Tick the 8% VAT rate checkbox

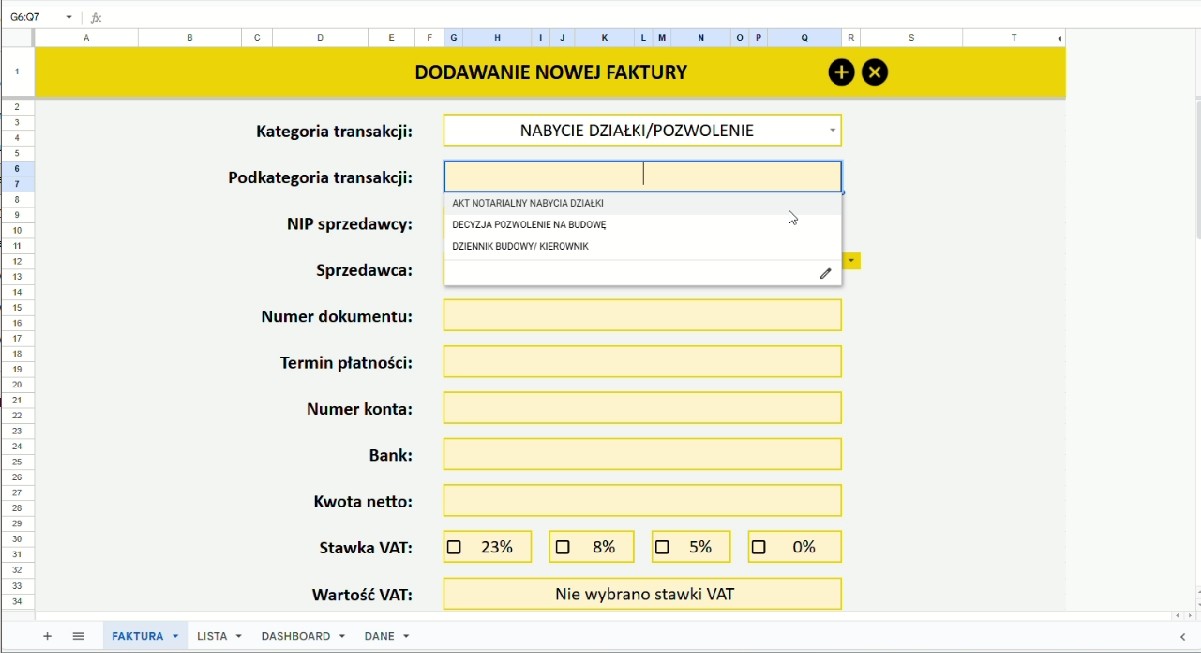pos(562,547)
